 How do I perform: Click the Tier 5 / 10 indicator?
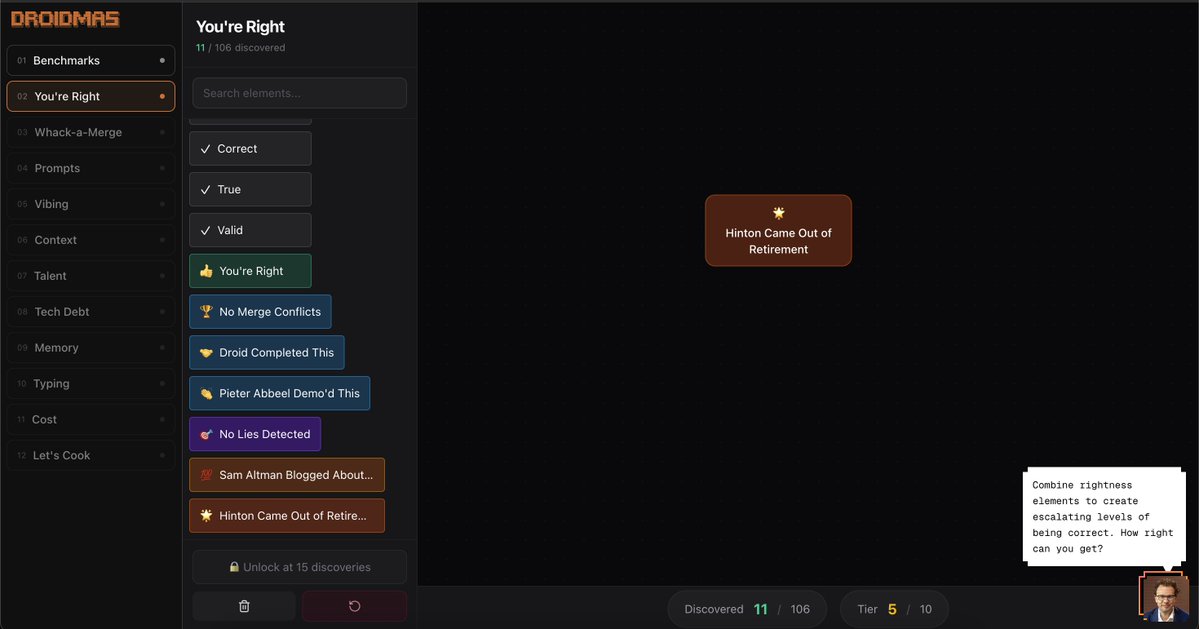[894, 609]
